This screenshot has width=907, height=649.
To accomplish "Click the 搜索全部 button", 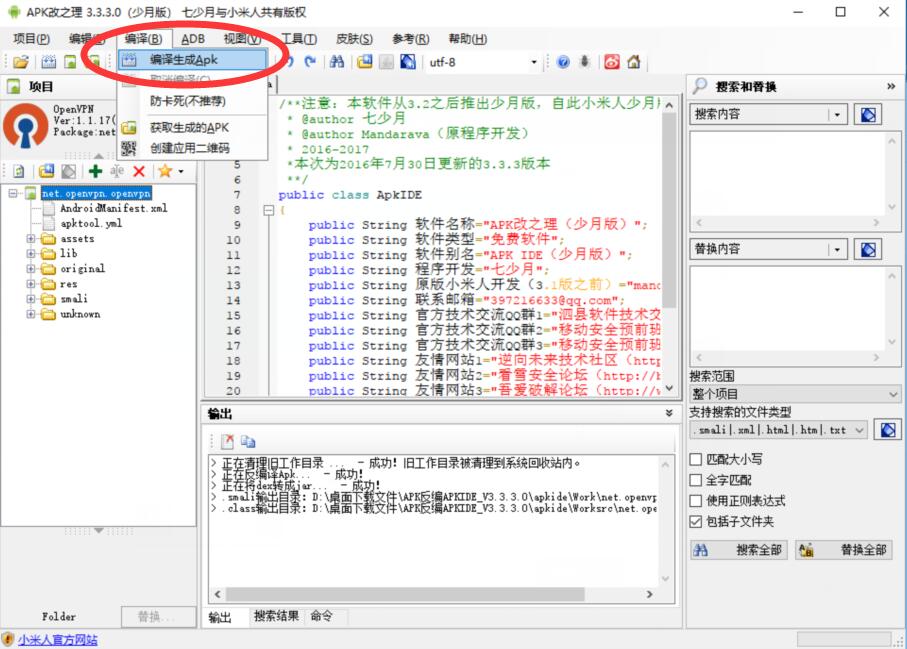I will click(x=739, y=550).
